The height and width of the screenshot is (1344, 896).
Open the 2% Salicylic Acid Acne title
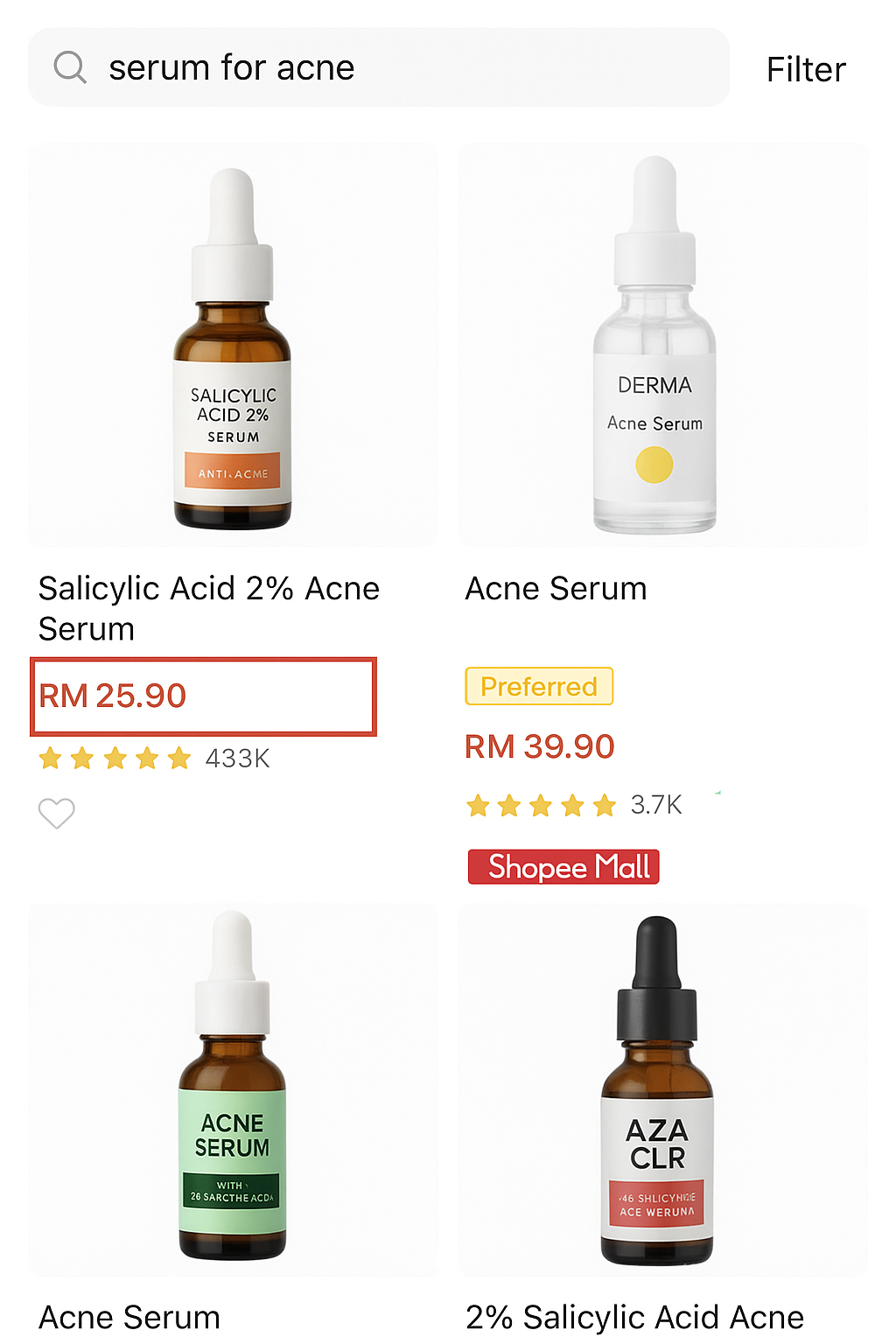click(x=635, y=1318)
